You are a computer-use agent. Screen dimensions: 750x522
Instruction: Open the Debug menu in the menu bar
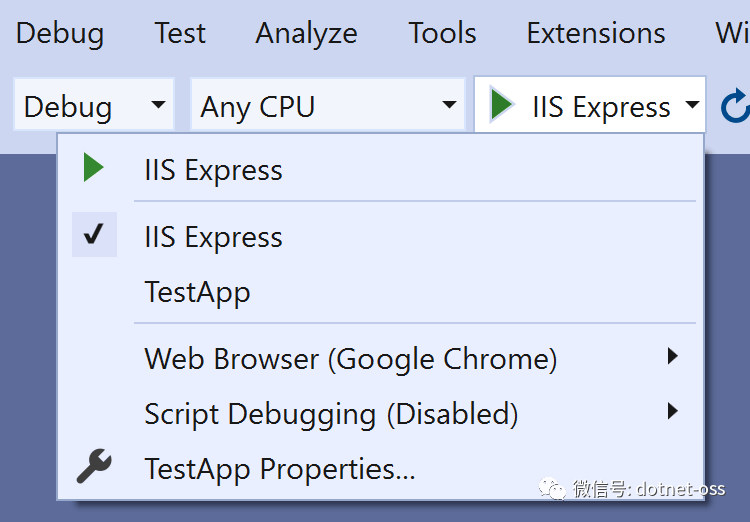click(x=60, y=33)
